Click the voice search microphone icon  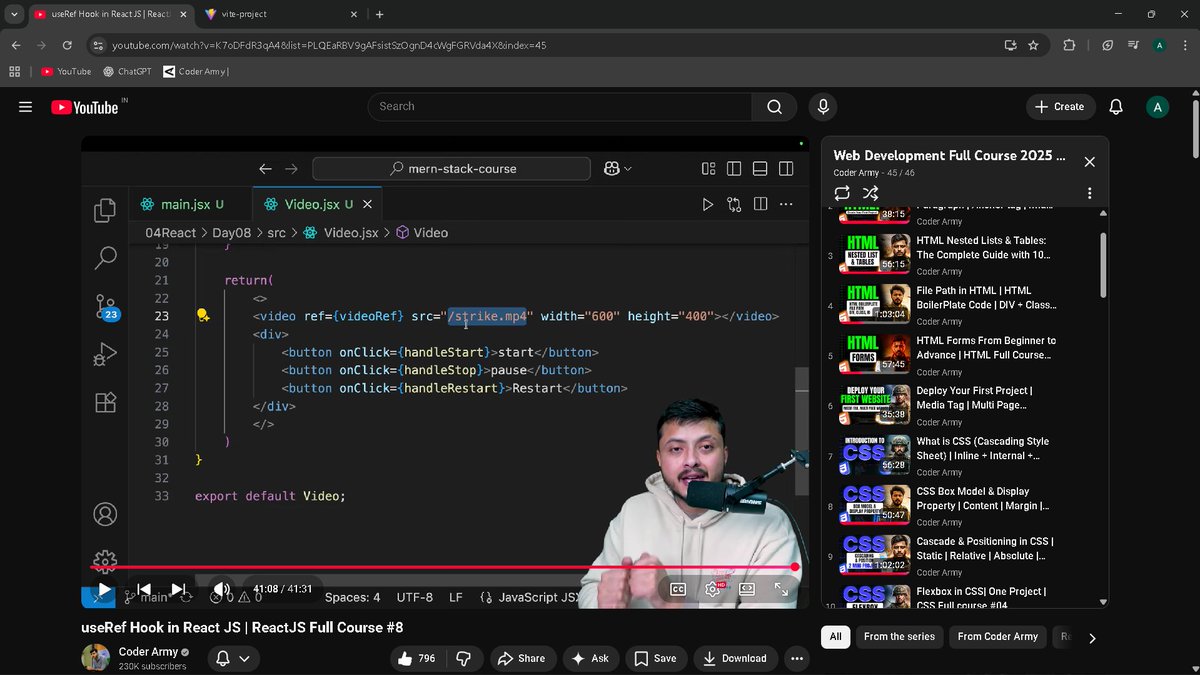(822, 106)
